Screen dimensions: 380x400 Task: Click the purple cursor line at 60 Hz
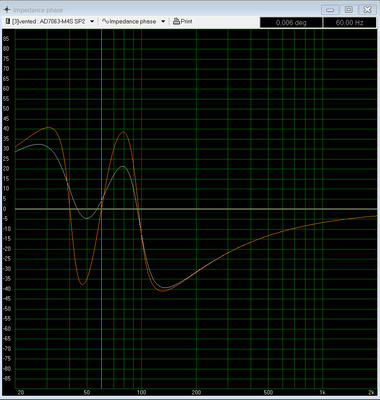click(x=101, y=208)
